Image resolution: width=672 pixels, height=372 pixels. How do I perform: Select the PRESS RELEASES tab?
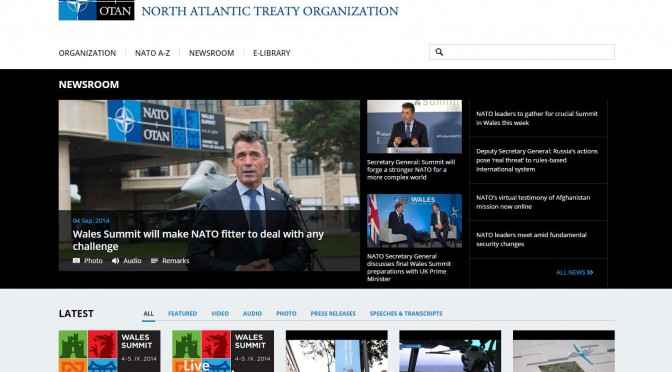[x=333, y=314]
